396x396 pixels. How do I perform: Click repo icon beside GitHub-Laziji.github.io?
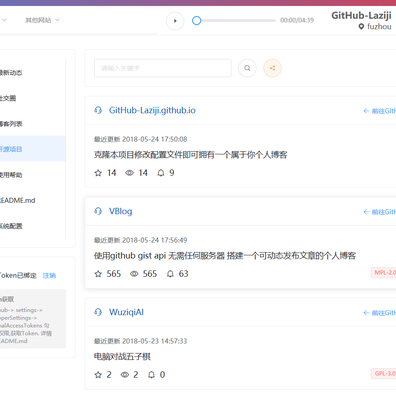98,110
